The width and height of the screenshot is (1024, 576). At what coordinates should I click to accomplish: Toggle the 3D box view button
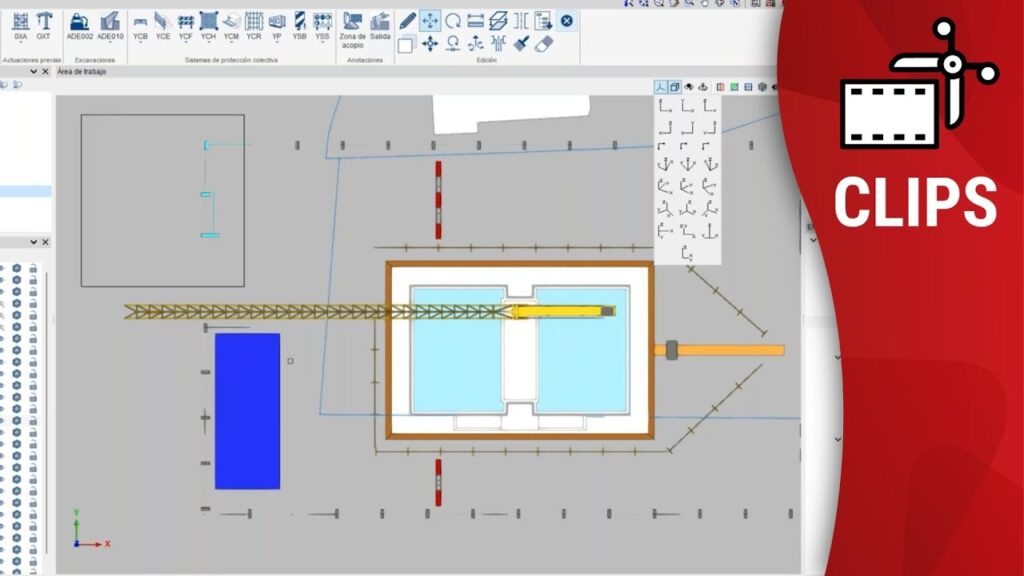click(x=675, y=87)
